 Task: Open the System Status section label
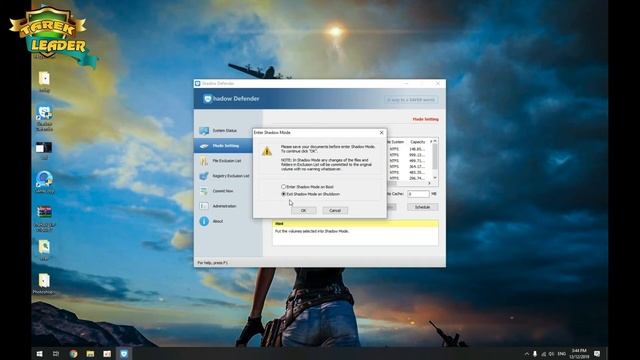(224, 131)
